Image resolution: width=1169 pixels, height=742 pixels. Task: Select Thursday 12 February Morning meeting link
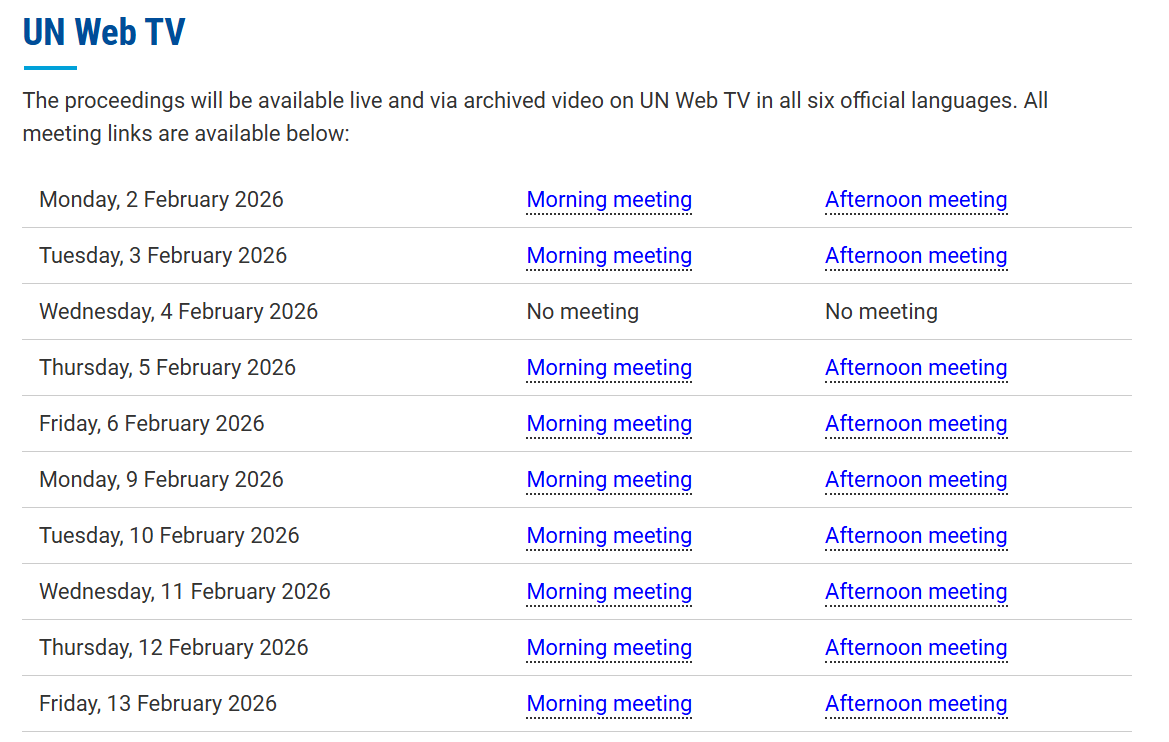[609, 648]
